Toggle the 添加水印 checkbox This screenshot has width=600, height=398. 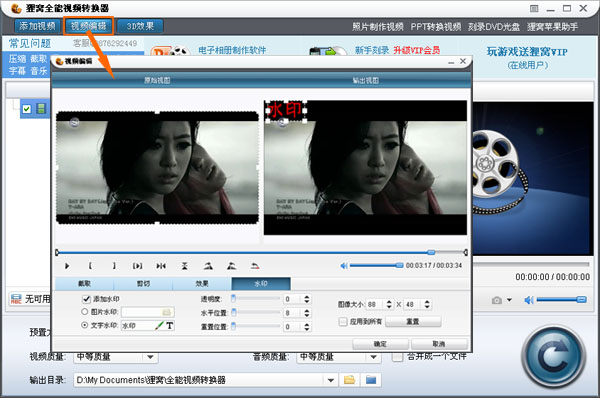tap(86, 299)
